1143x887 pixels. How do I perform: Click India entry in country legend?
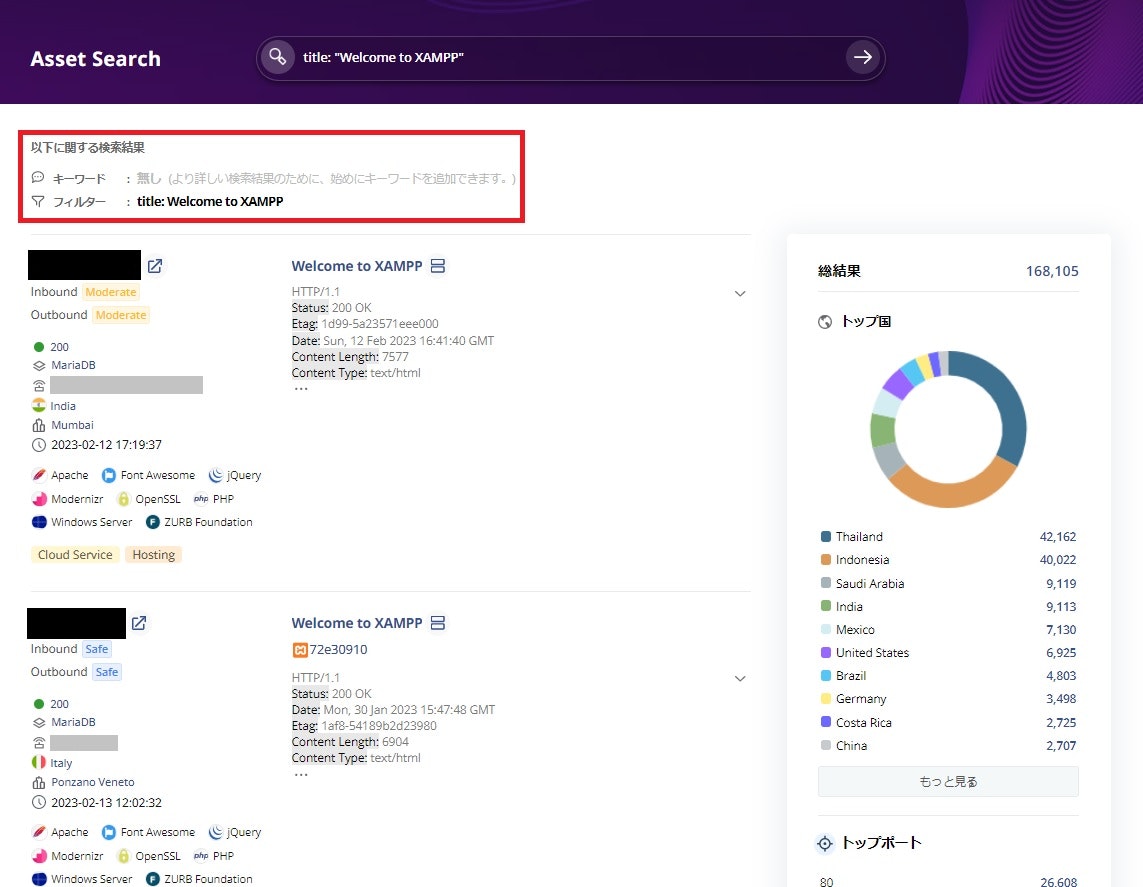[849, 606]
